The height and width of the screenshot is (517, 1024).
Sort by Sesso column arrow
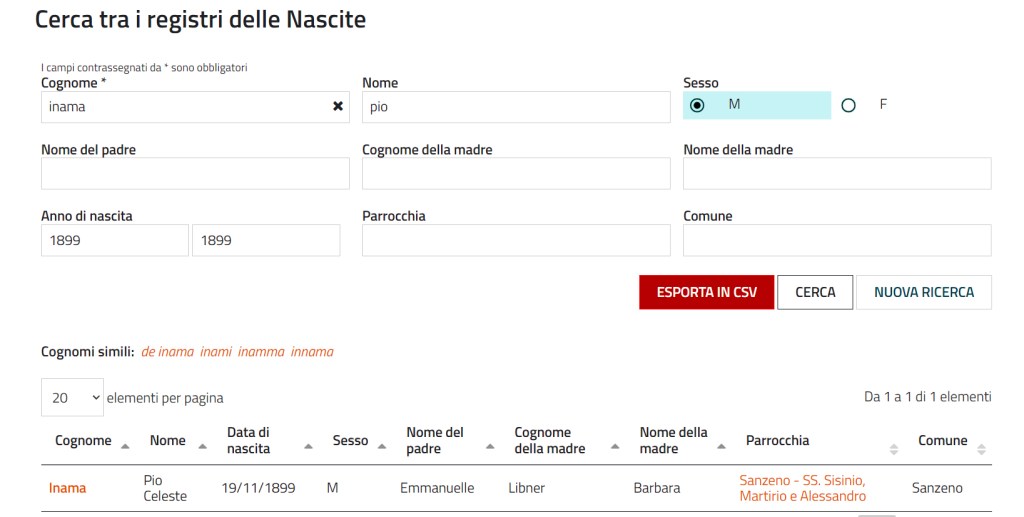pyautogui.click(x=382, y=445)
